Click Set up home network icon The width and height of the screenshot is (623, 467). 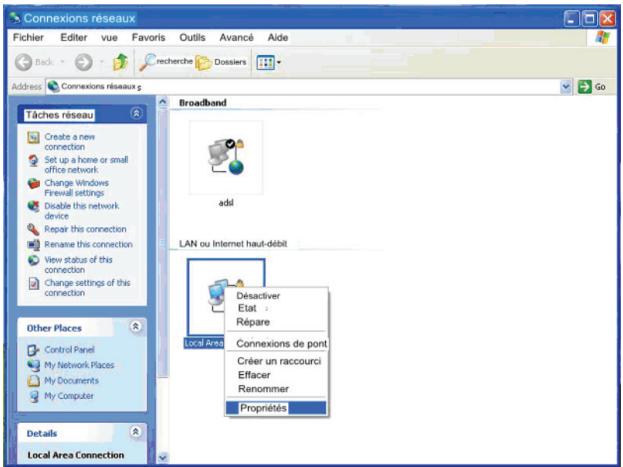pos(33,161)
